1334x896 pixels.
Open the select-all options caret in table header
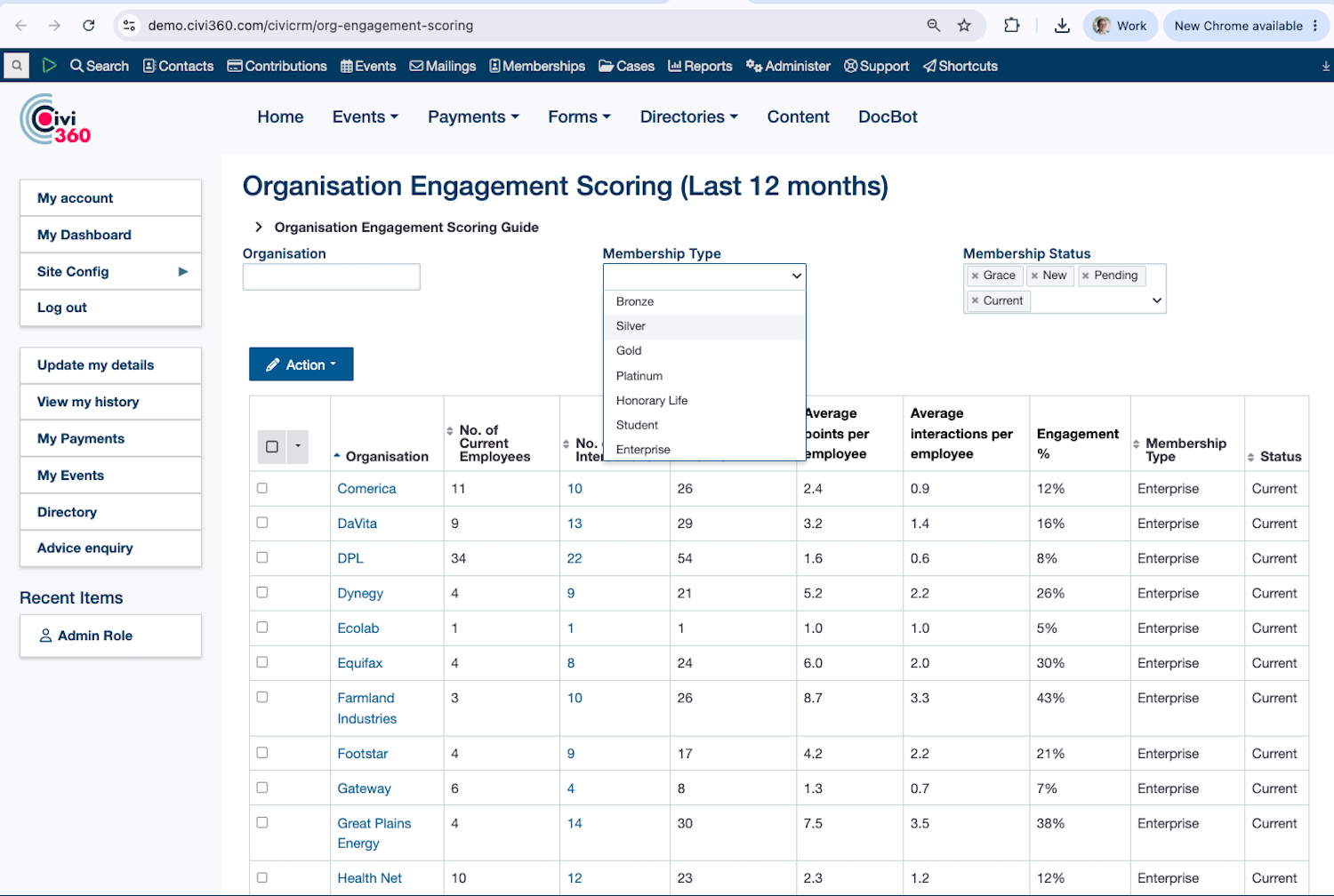click(298, 446)
